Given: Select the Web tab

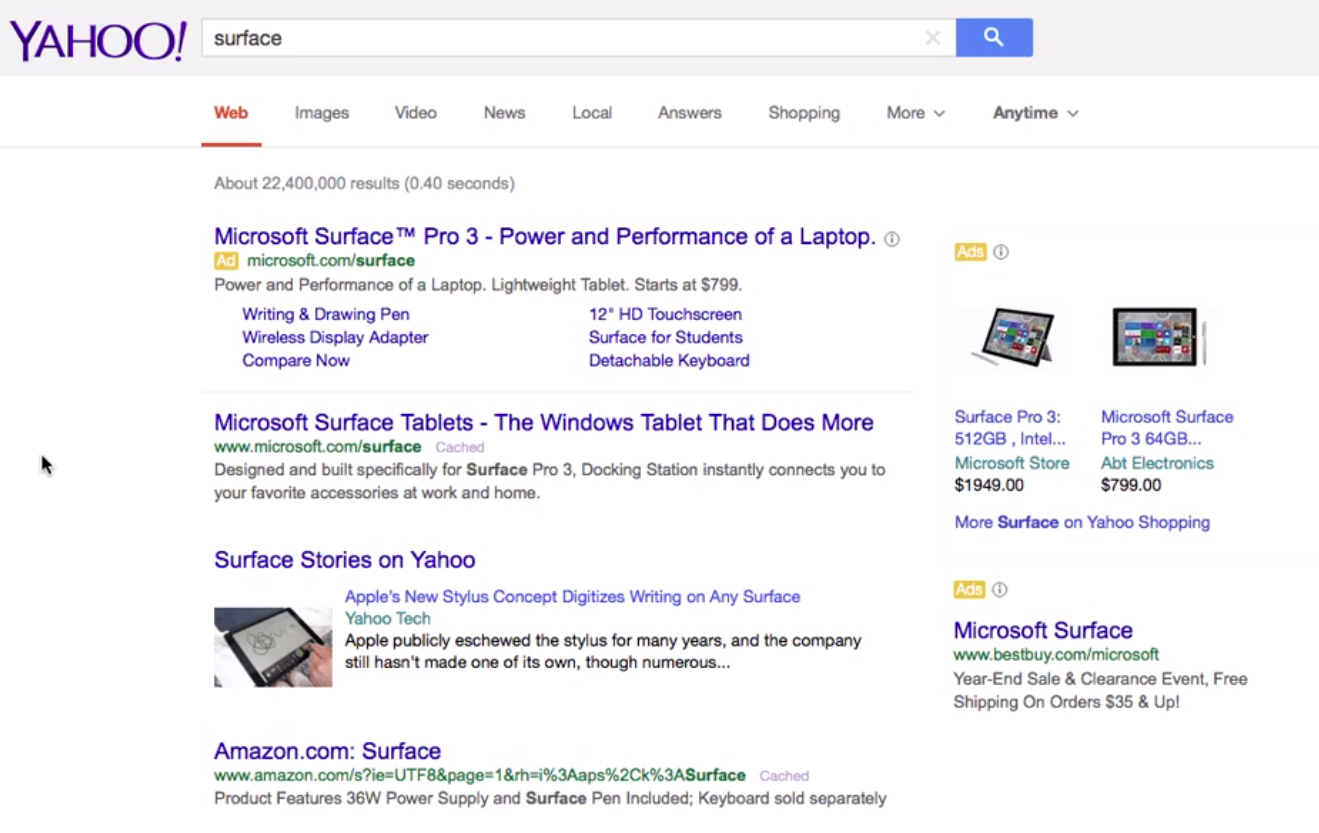Looking at the screenshot, I should pos(231,113).
